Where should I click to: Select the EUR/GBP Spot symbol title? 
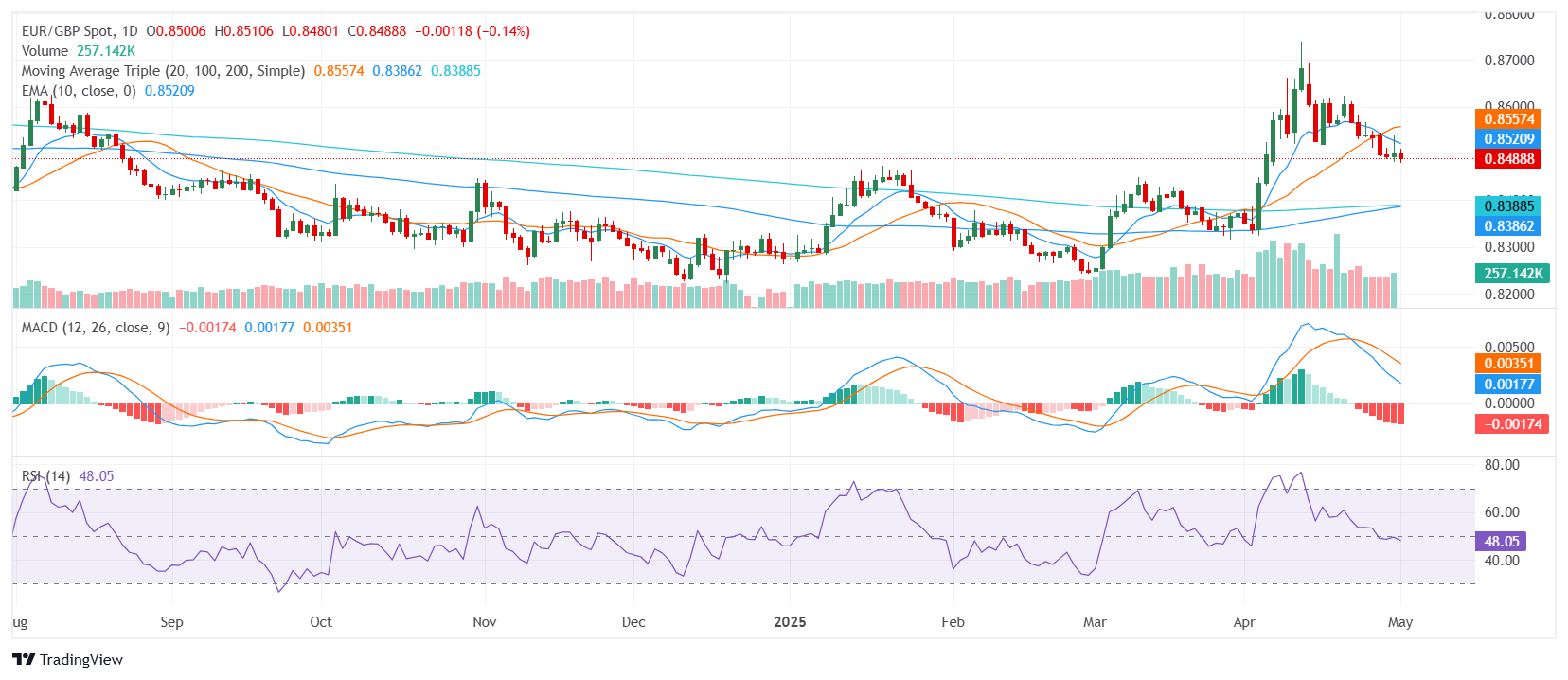[80, 31]
